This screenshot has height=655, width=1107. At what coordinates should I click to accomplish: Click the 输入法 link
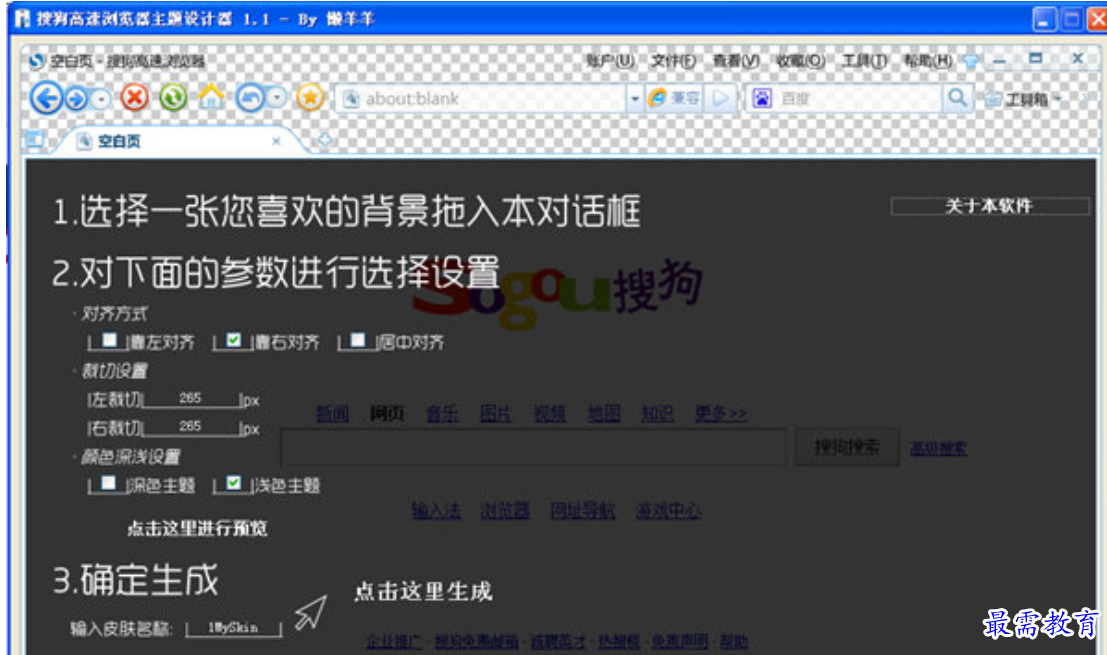[x=436, y=510]
